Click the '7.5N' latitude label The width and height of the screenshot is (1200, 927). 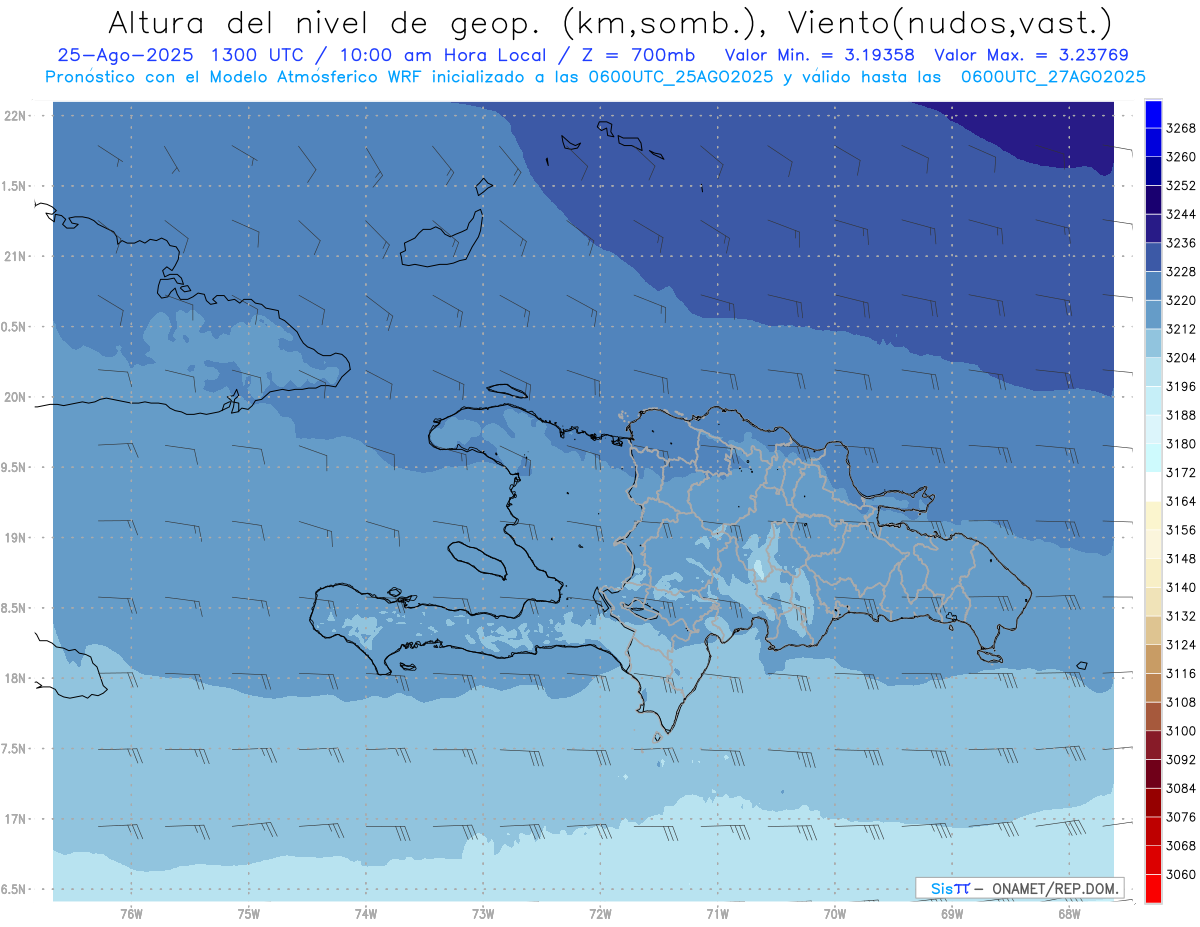(x=13, y=749)
